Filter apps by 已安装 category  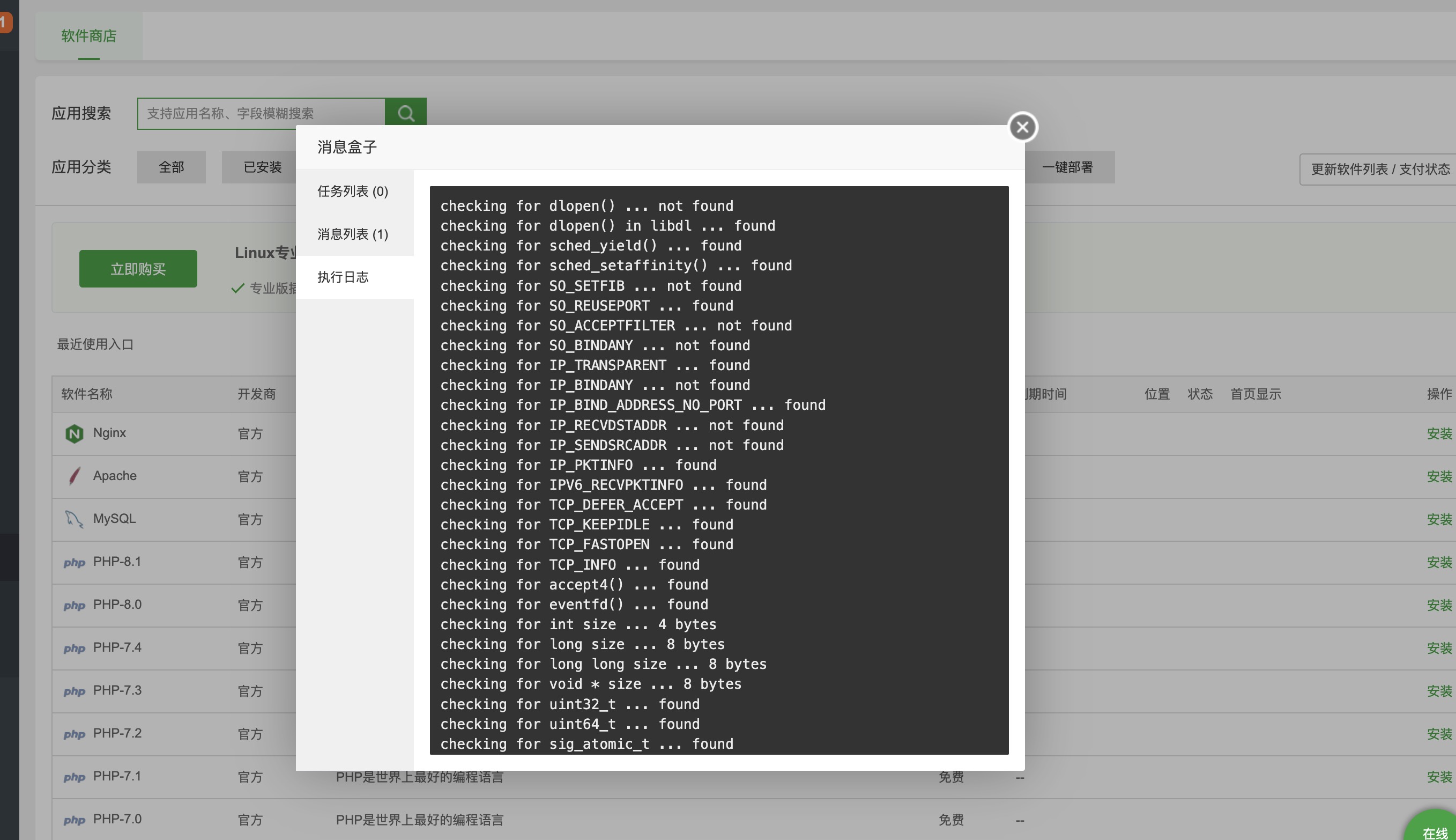262,167
